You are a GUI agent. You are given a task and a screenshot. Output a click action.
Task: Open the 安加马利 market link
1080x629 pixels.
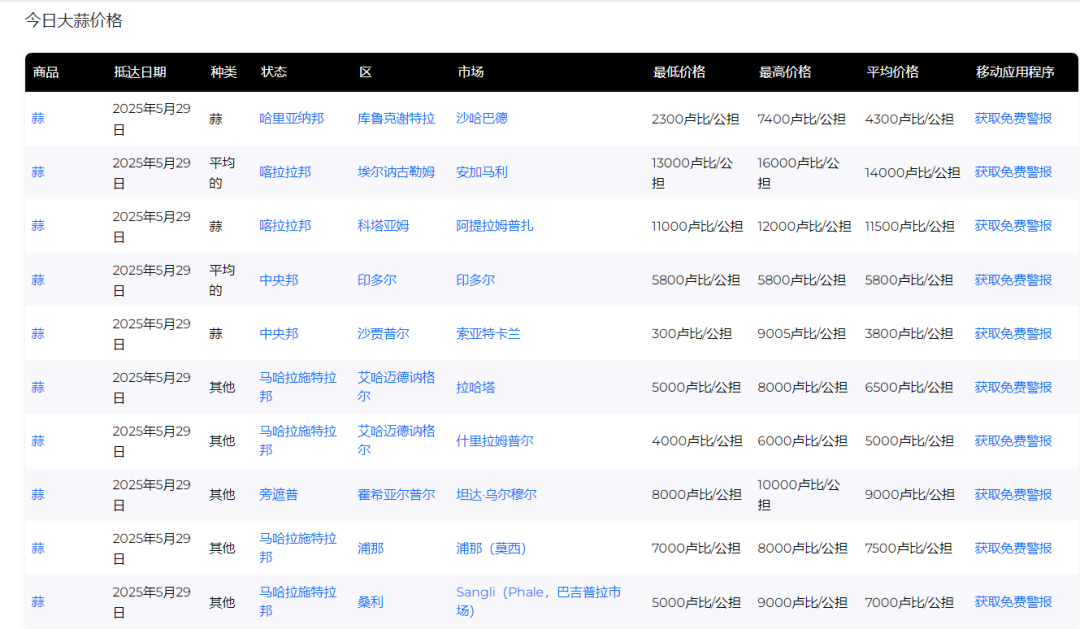tap(481, 172)
